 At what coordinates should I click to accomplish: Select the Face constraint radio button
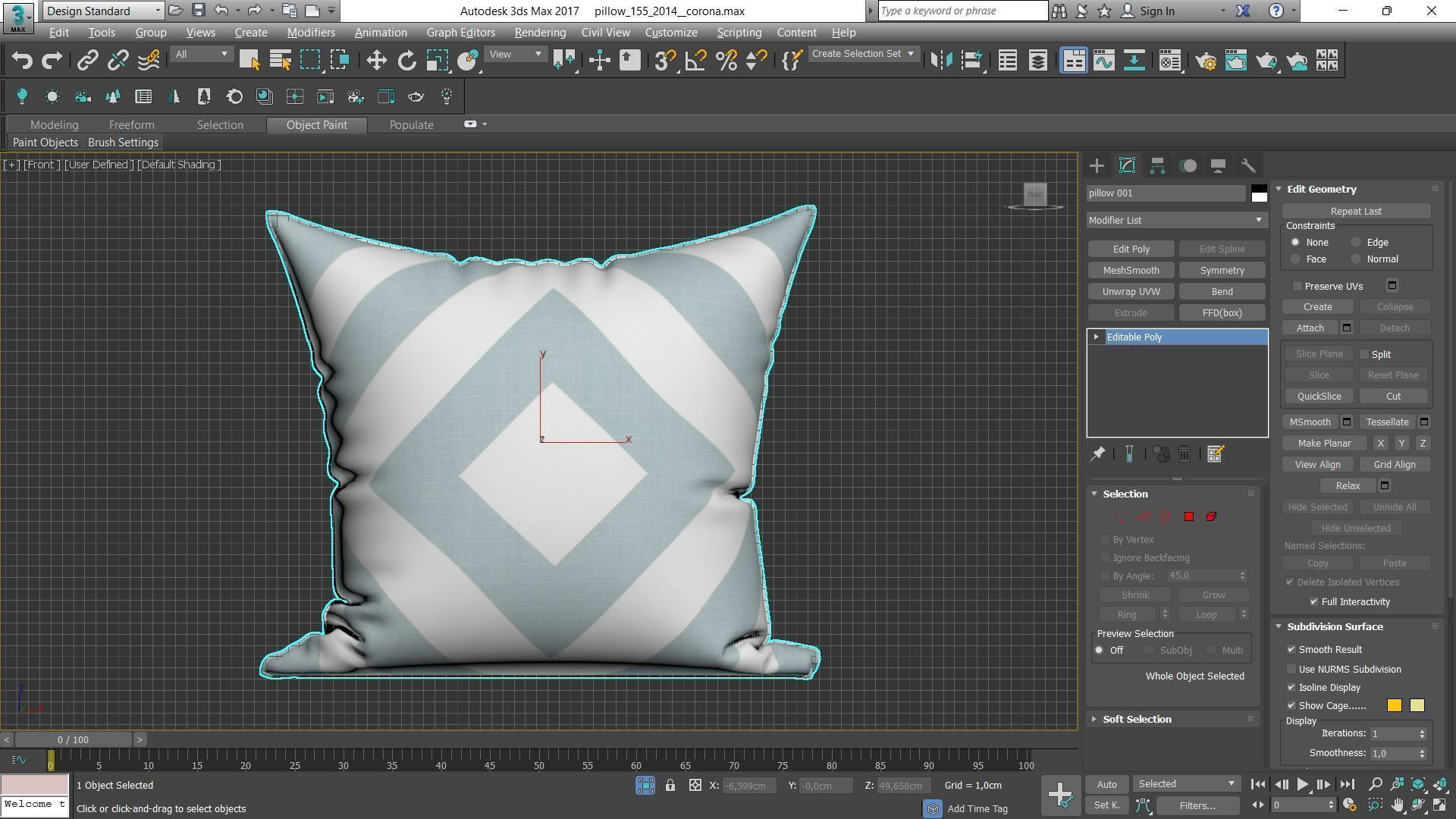[1295, 259]
